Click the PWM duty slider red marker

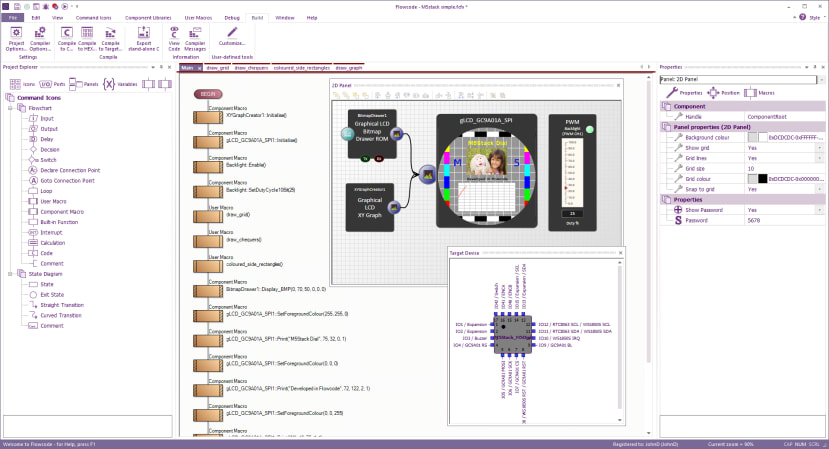(566, 188)
